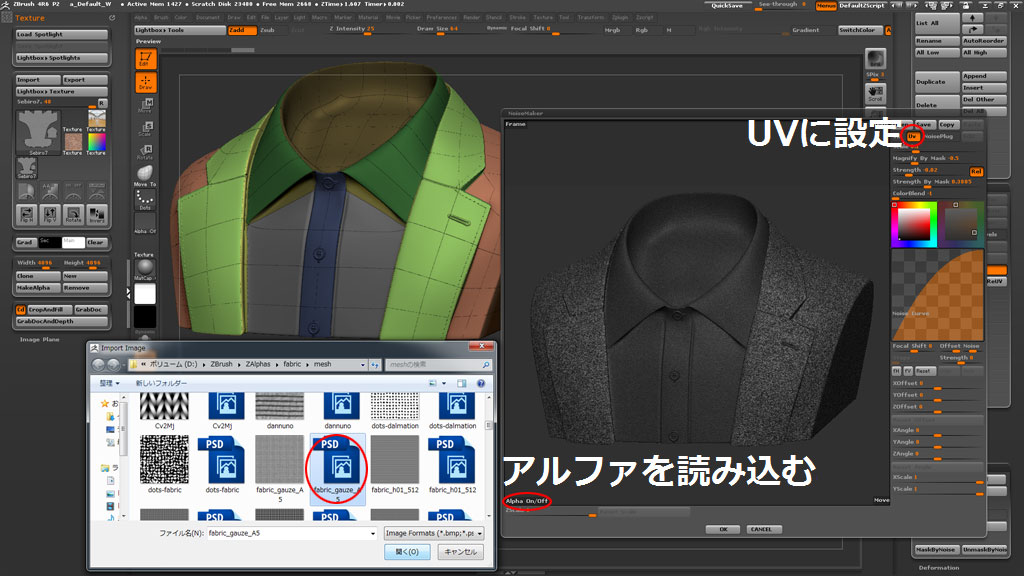Click the キャンセル cancel button
Screen dimensions: 1024x576
(x=460, y=552)
